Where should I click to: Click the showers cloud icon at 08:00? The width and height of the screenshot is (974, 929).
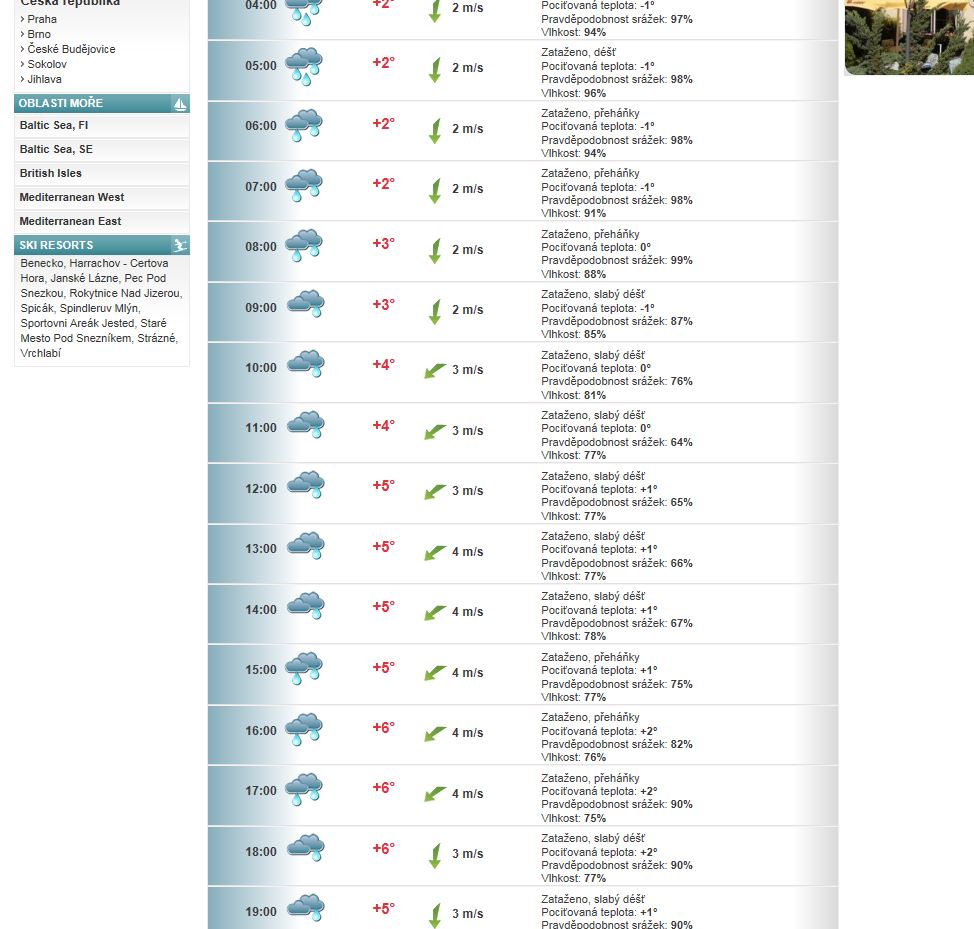[304, 245]
